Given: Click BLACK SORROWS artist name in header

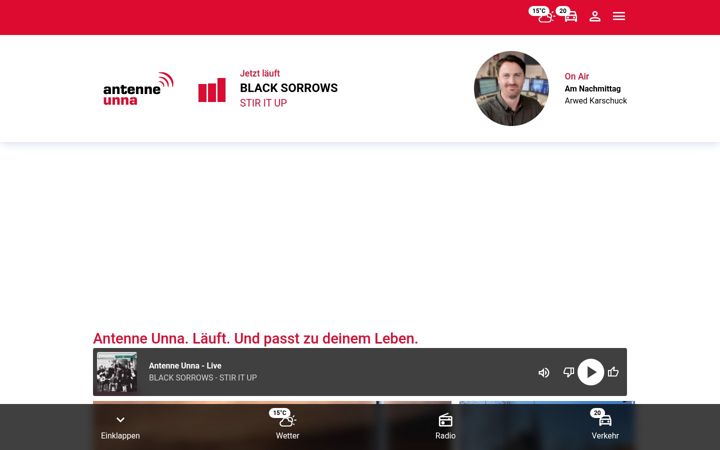Looking at the screenshot, I should (x=289, y=88).
